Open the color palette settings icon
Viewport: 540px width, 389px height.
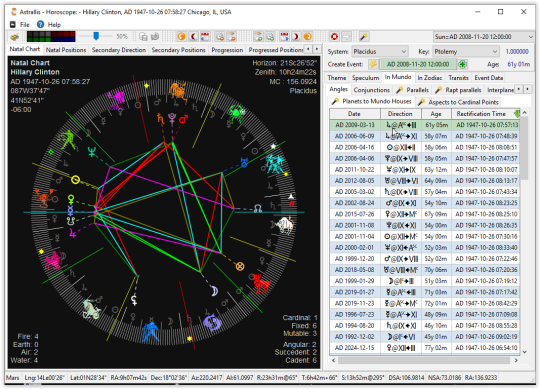[14, 36]
